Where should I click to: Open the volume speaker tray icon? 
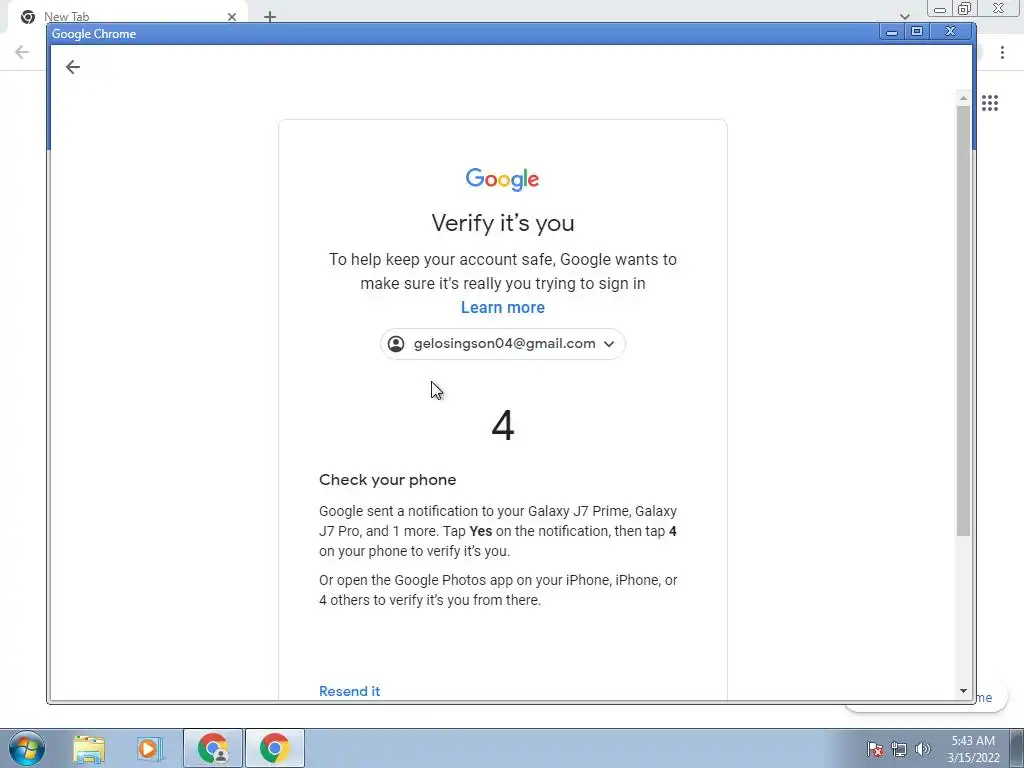[922, 749]
